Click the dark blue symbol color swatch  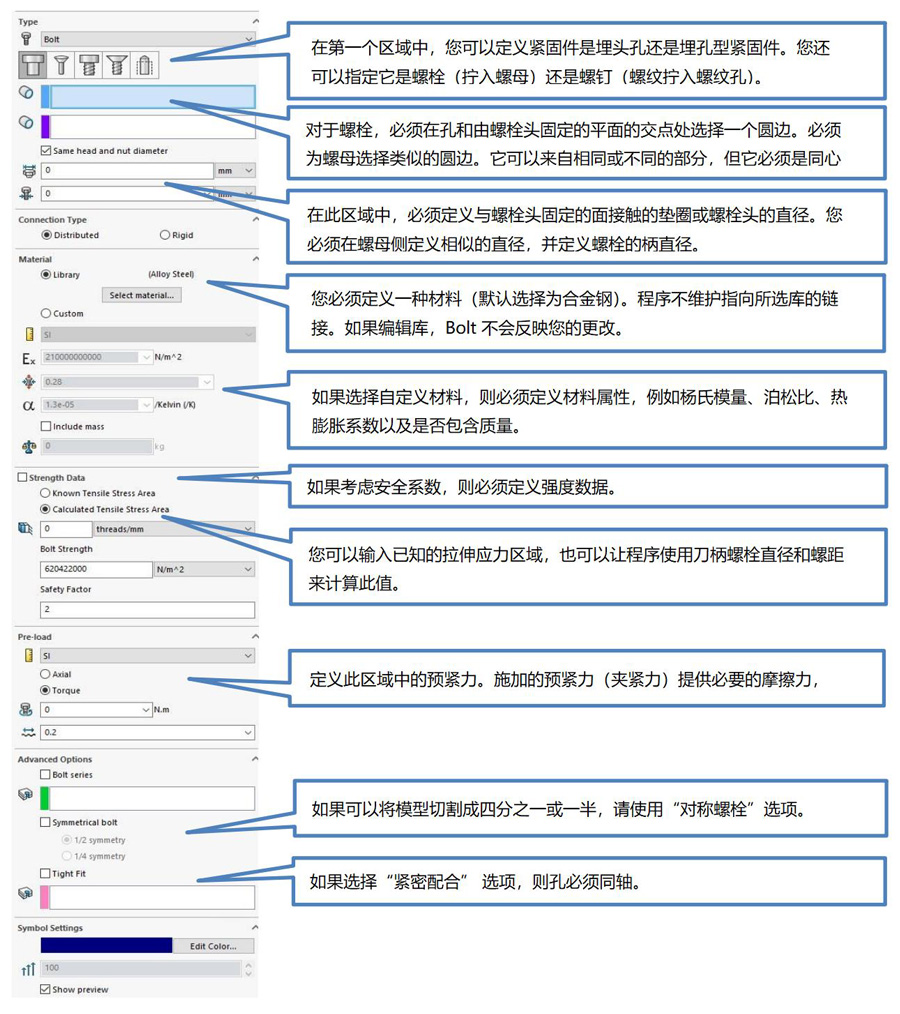(x=105, y=945)
